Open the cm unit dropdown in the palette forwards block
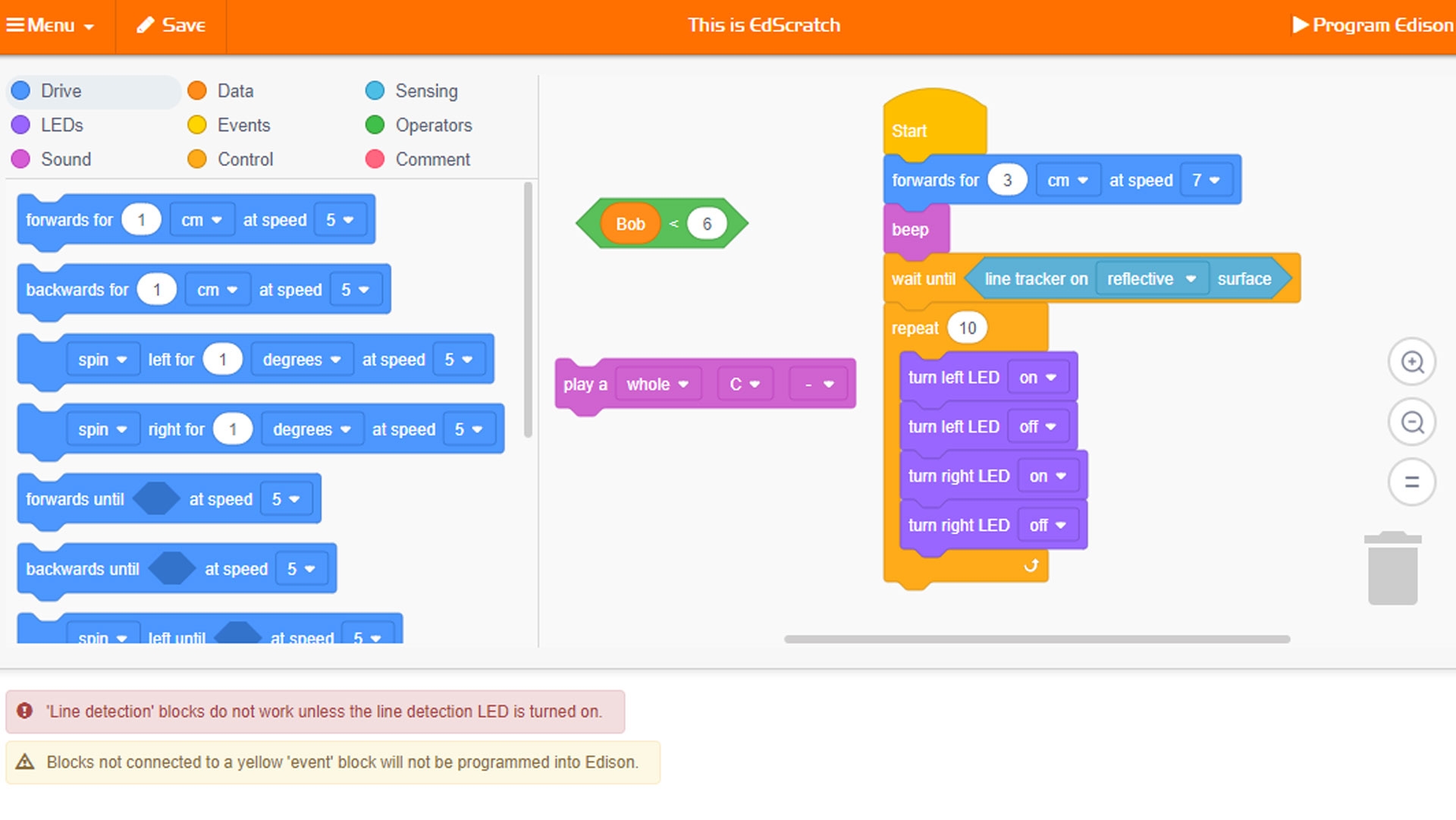 [201, 220]
